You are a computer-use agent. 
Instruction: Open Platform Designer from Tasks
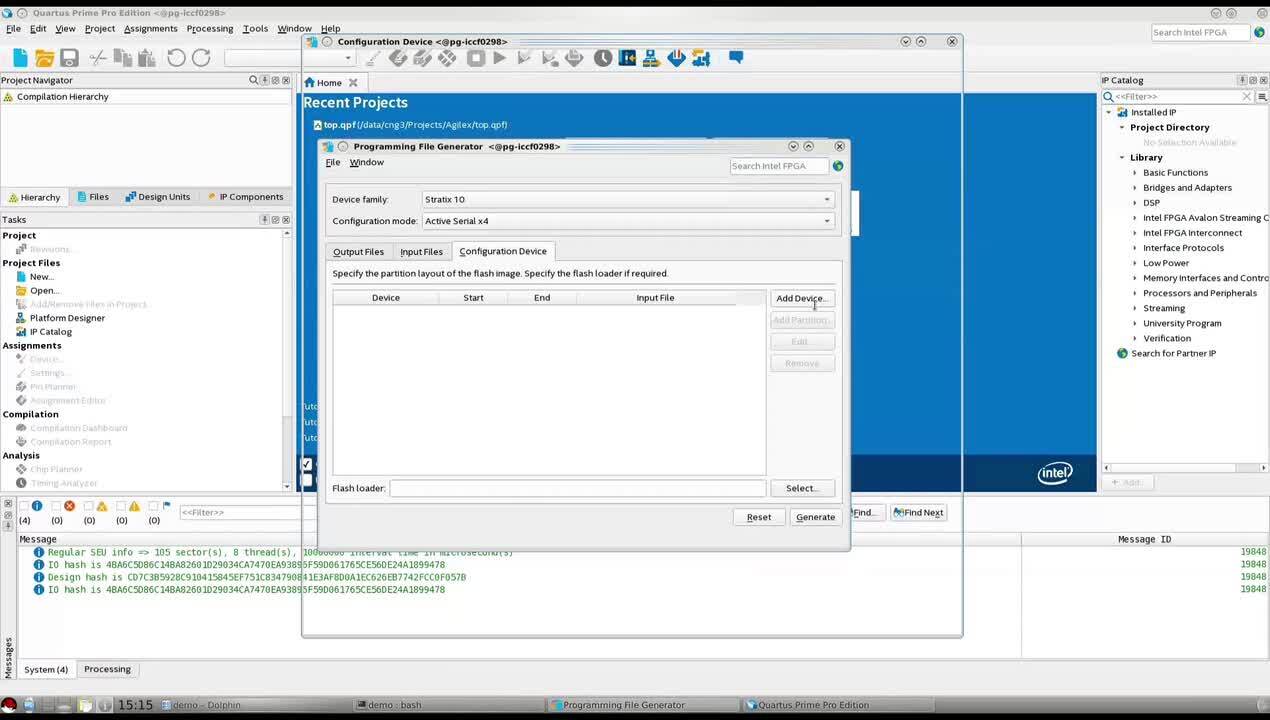point(67,318)
